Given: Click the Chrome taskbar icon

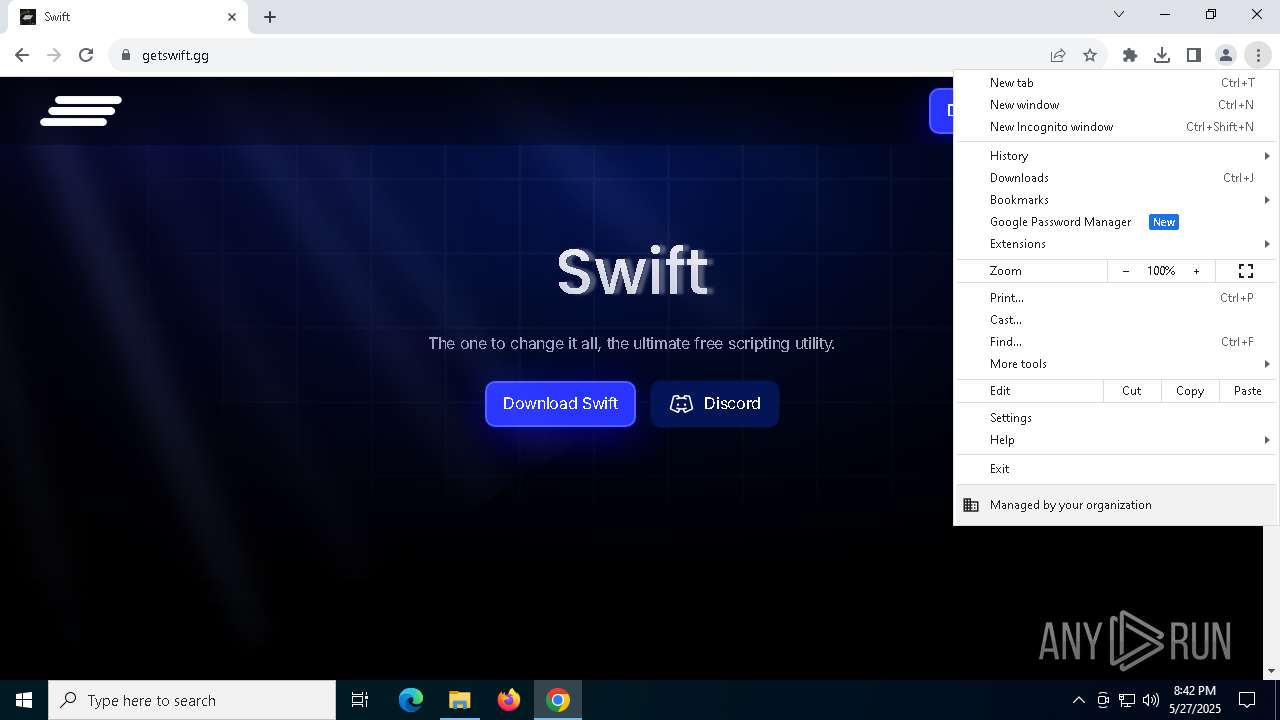Looking at the screenshot, I should pos(558,700).
